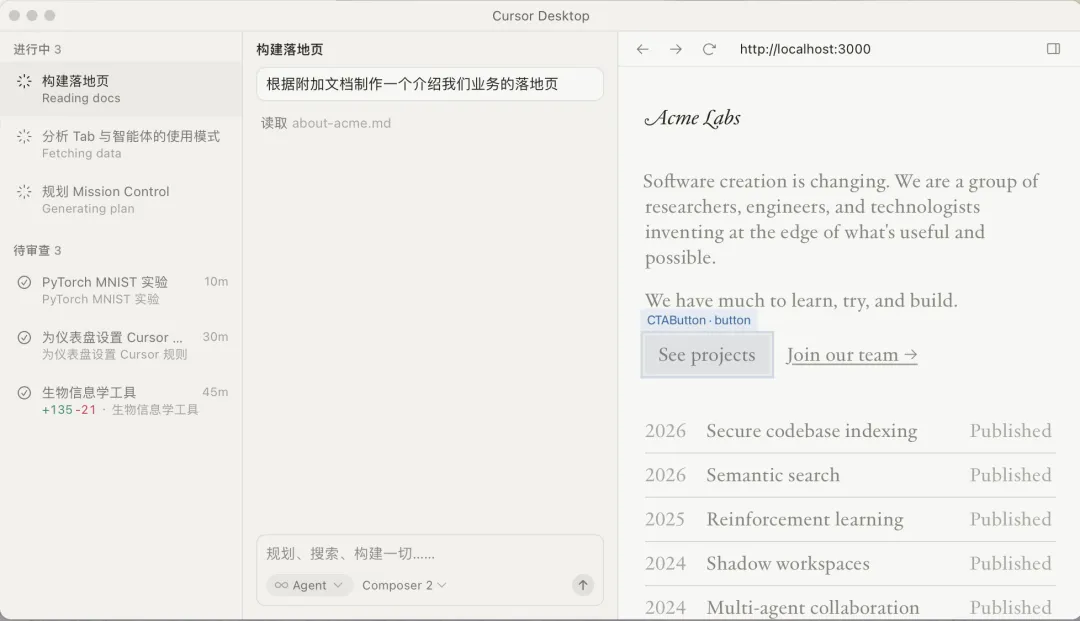1080x621 pixels.
Task: Open the Reinforcement learning project row
Action: pyautogui.click(x=850, y=519)
